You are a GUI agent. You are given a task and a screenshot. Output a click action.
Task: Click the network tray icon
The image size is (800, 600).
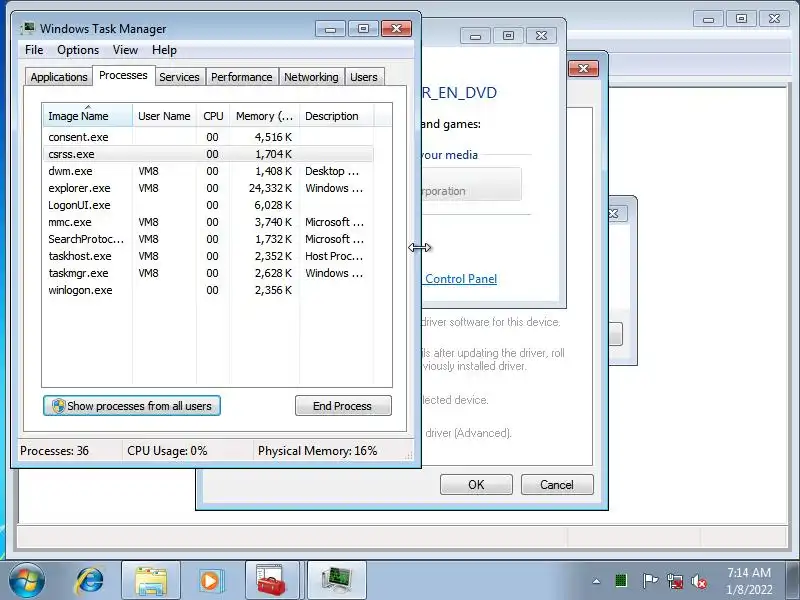[x=675, y=581]
